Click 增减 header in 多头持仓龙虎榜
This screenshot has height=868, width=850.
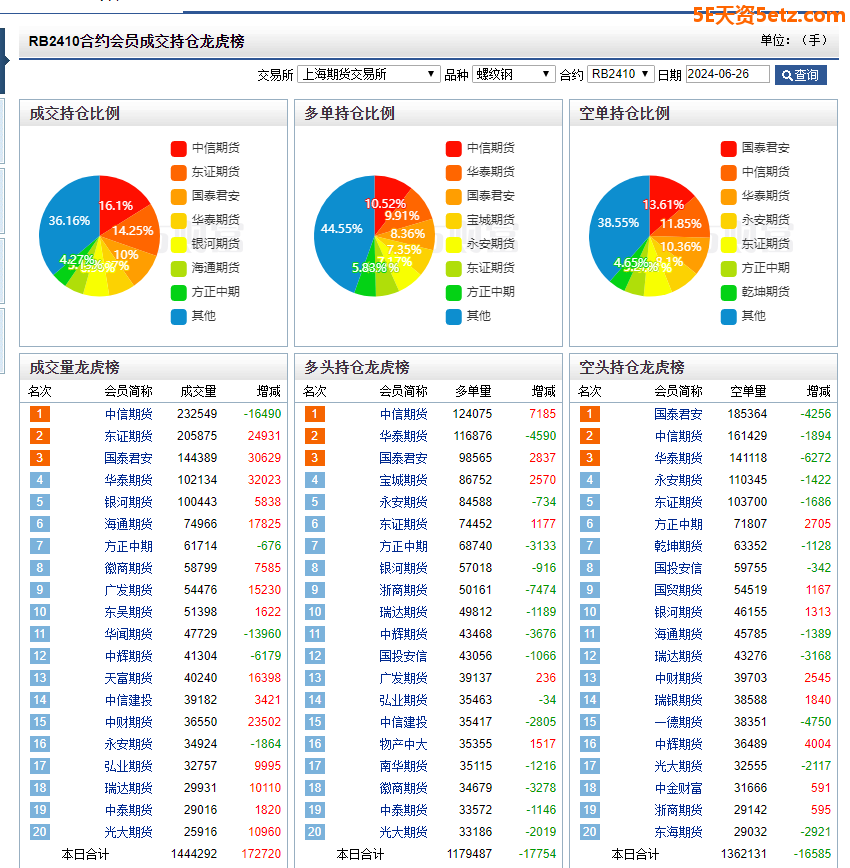pyautogui.click(x=544, y=391)
